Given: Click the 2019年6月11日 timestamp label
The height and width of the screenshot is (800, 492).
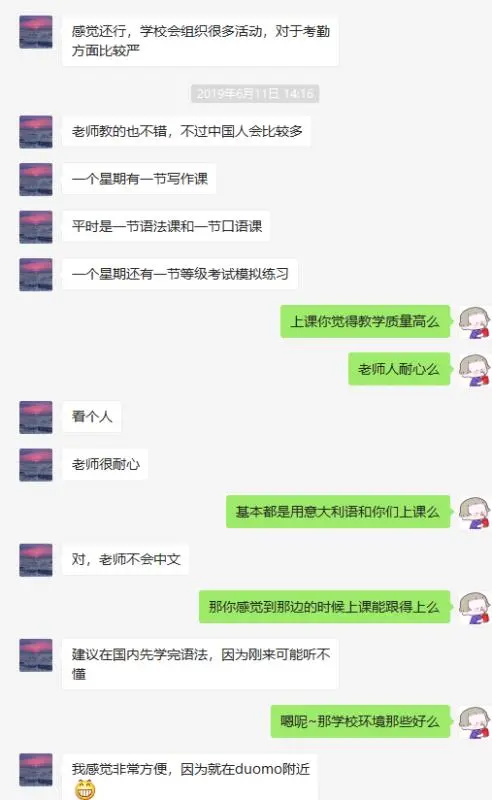Looking at the screenshot, I should [255, 93].
